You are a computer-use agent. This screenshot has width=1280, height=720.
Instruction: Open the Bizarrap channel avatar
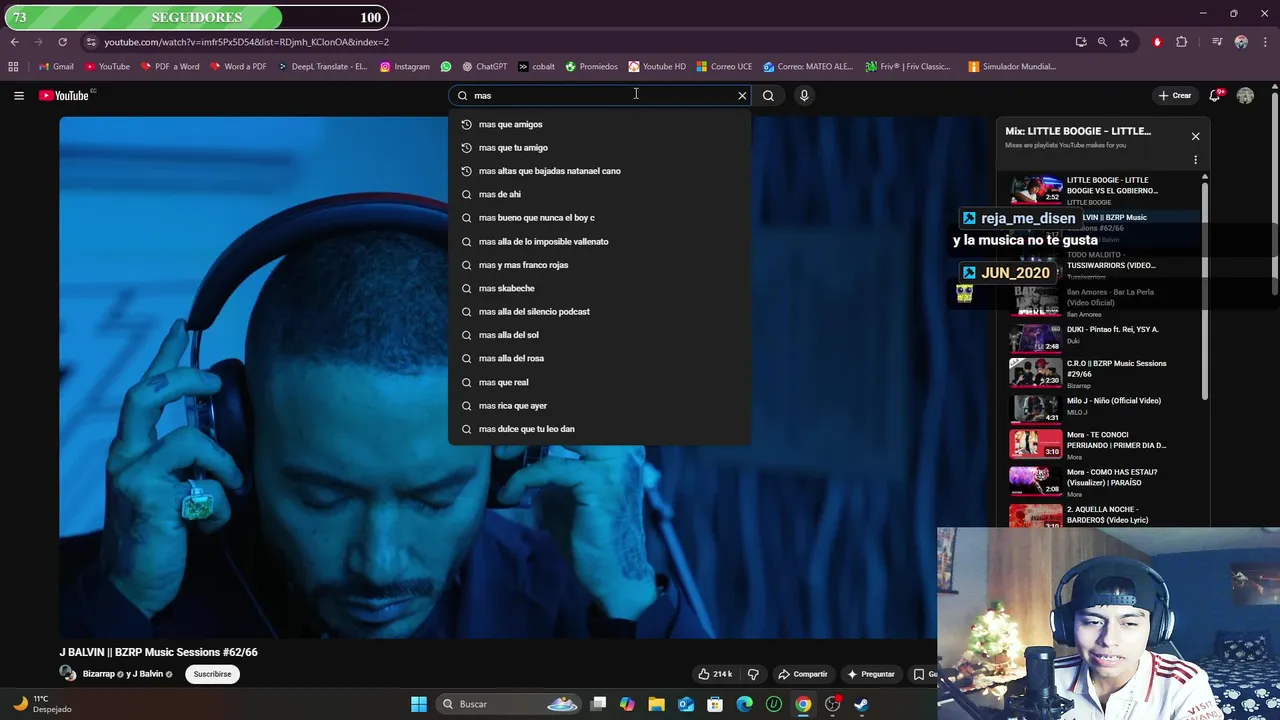pyautogui.click(x=67, y=674)
